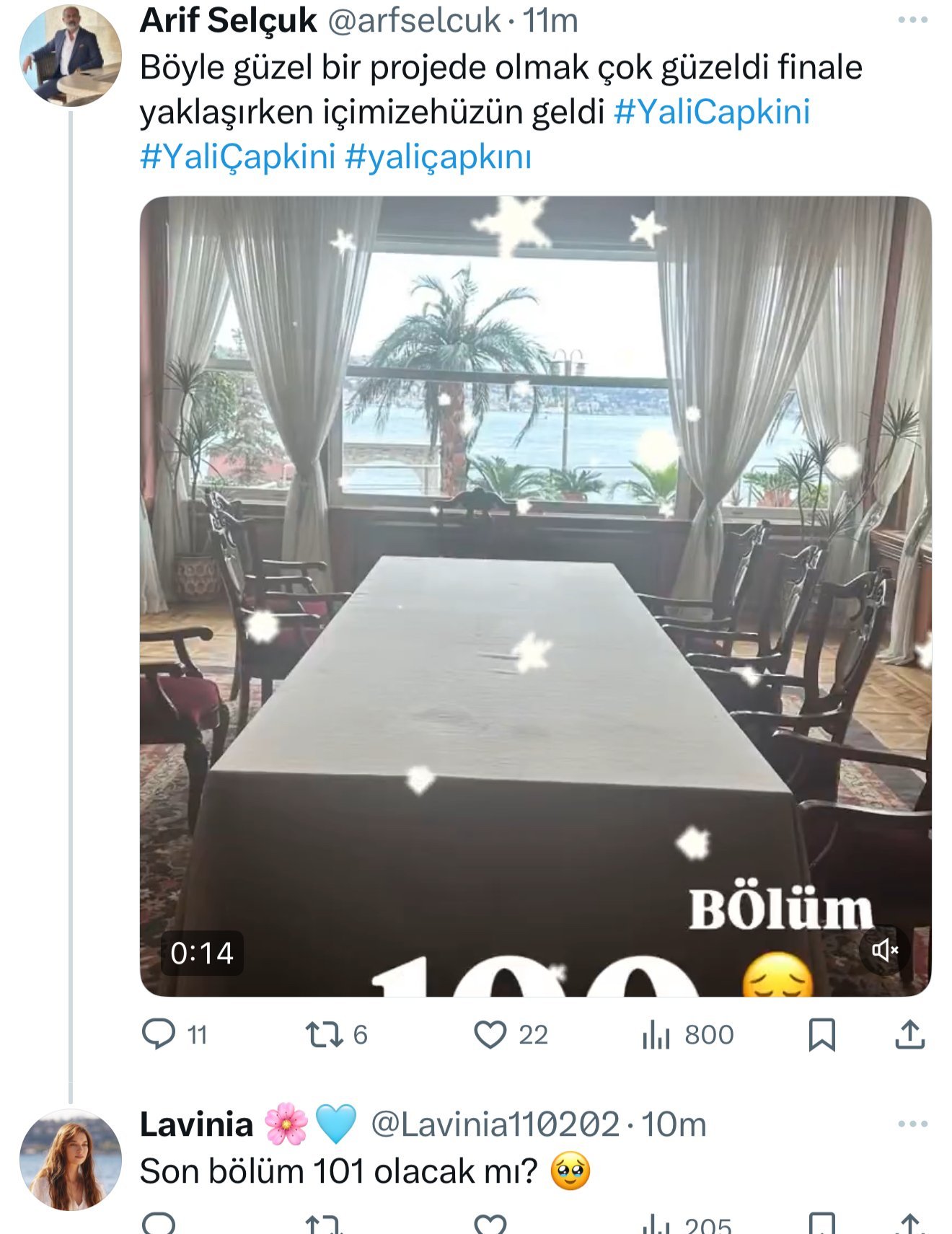952x1234 pixels.
Task: Like Lavinia's reply
Action: (x=490, y=1224)
